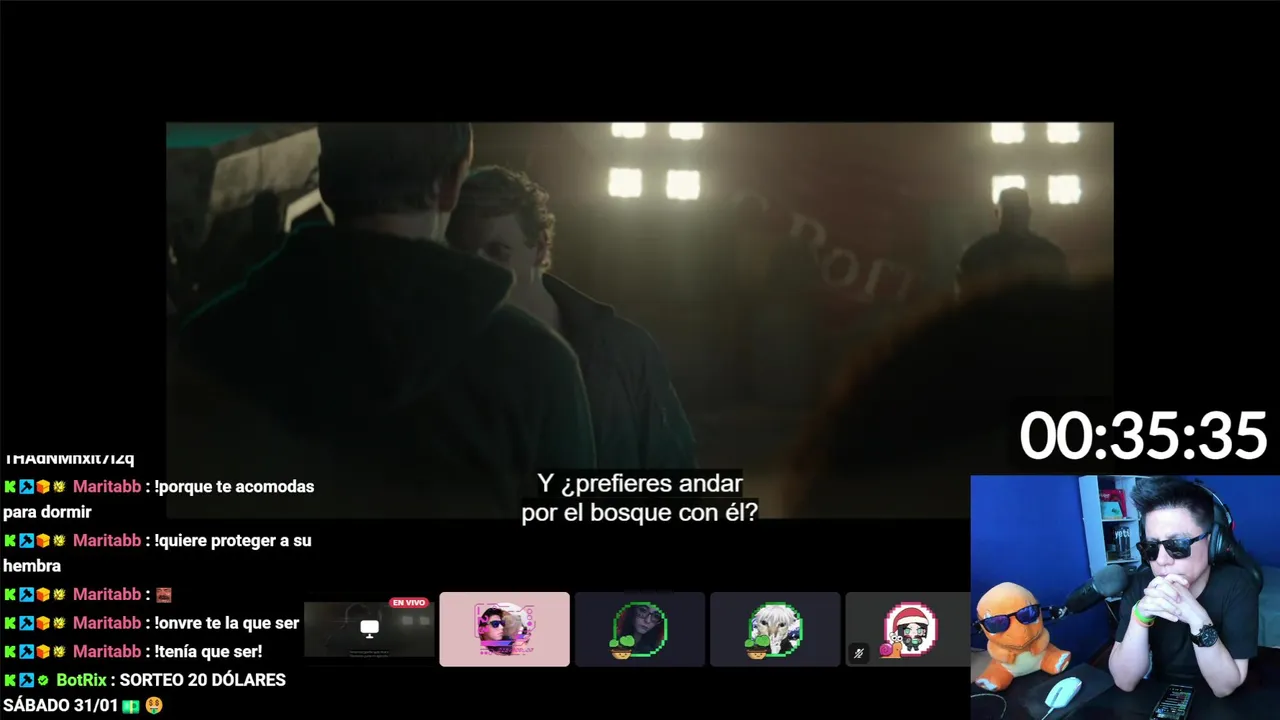
Task: Click Maritabb's name on 'onvre te la que ser' message
Action: [x=107, y=623]
